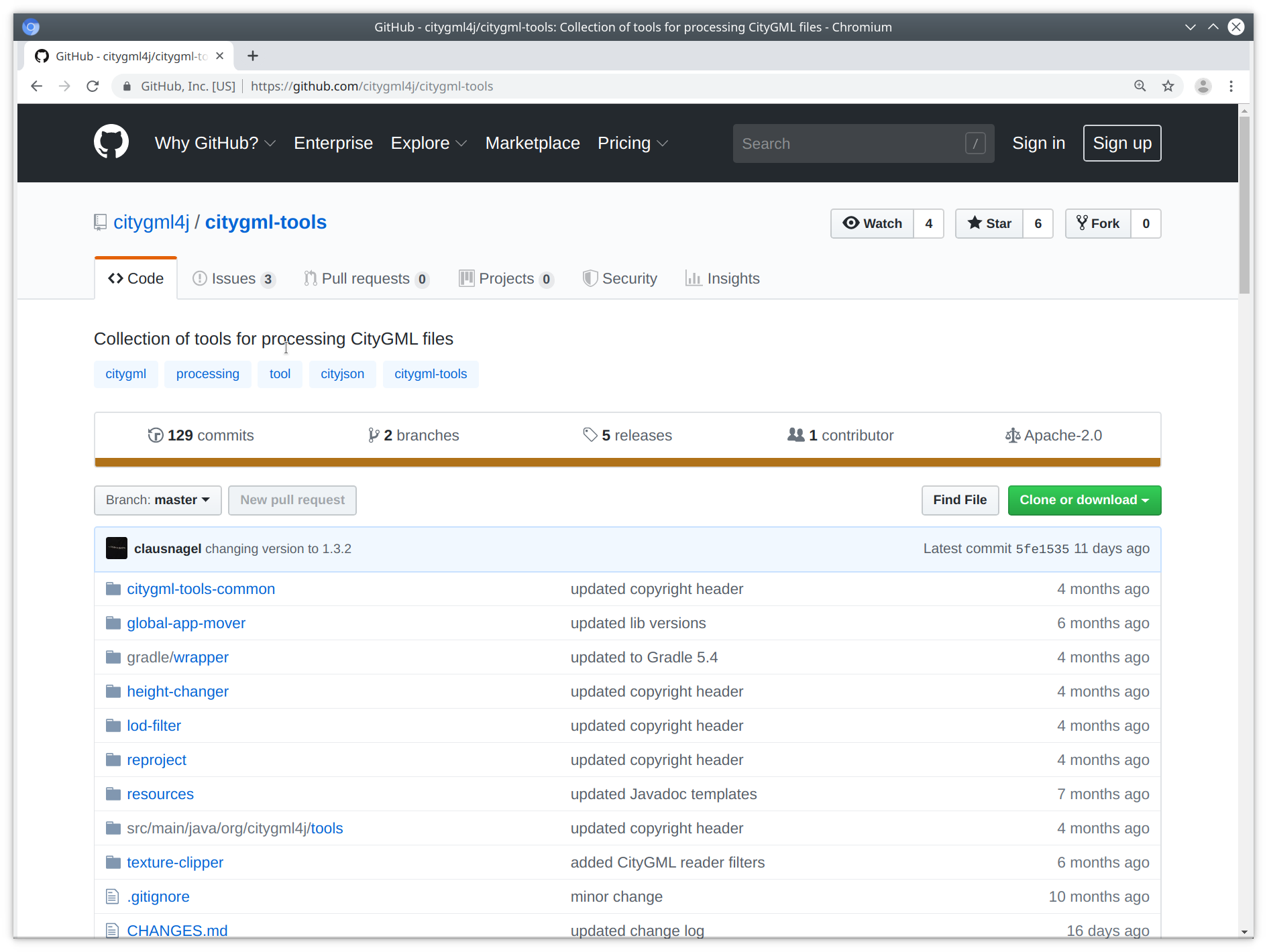Open the Apache-2.0 license link

[x=1054, y=436]
